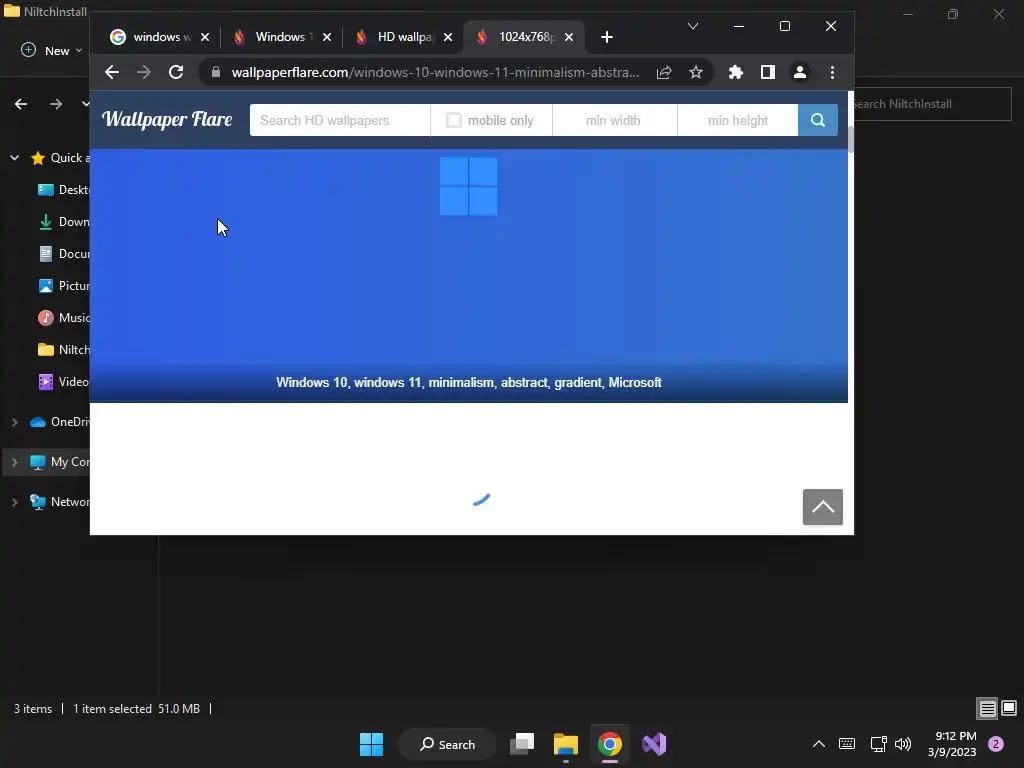Switch Explorer to large icons view
This screenshot has height=768, width=1024.
tap(1009, 708)
